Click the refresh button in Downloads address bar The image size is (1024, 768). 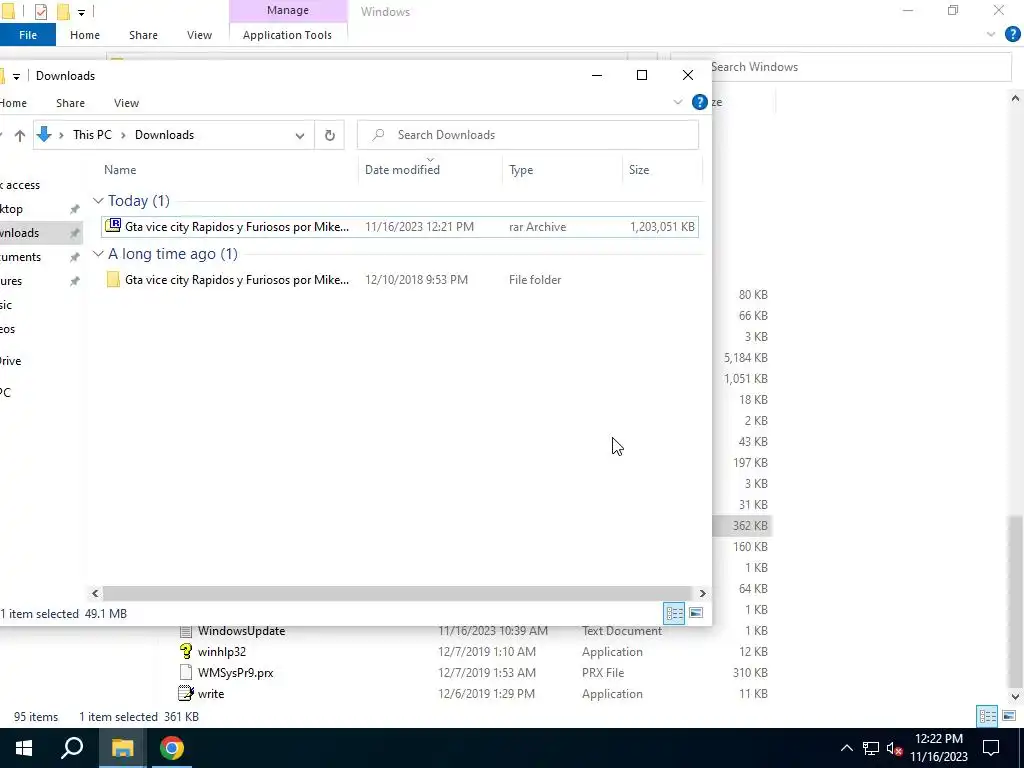330,135
